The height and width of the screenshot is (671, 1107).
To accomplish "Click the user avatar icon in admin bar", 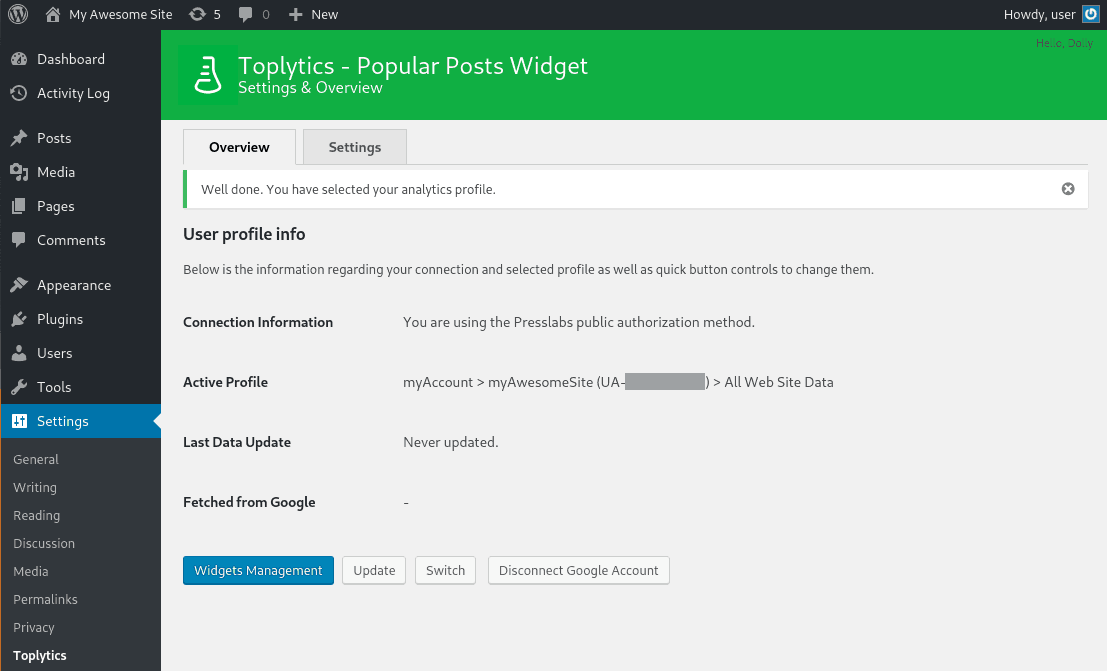I will (x=1091, y=14).
